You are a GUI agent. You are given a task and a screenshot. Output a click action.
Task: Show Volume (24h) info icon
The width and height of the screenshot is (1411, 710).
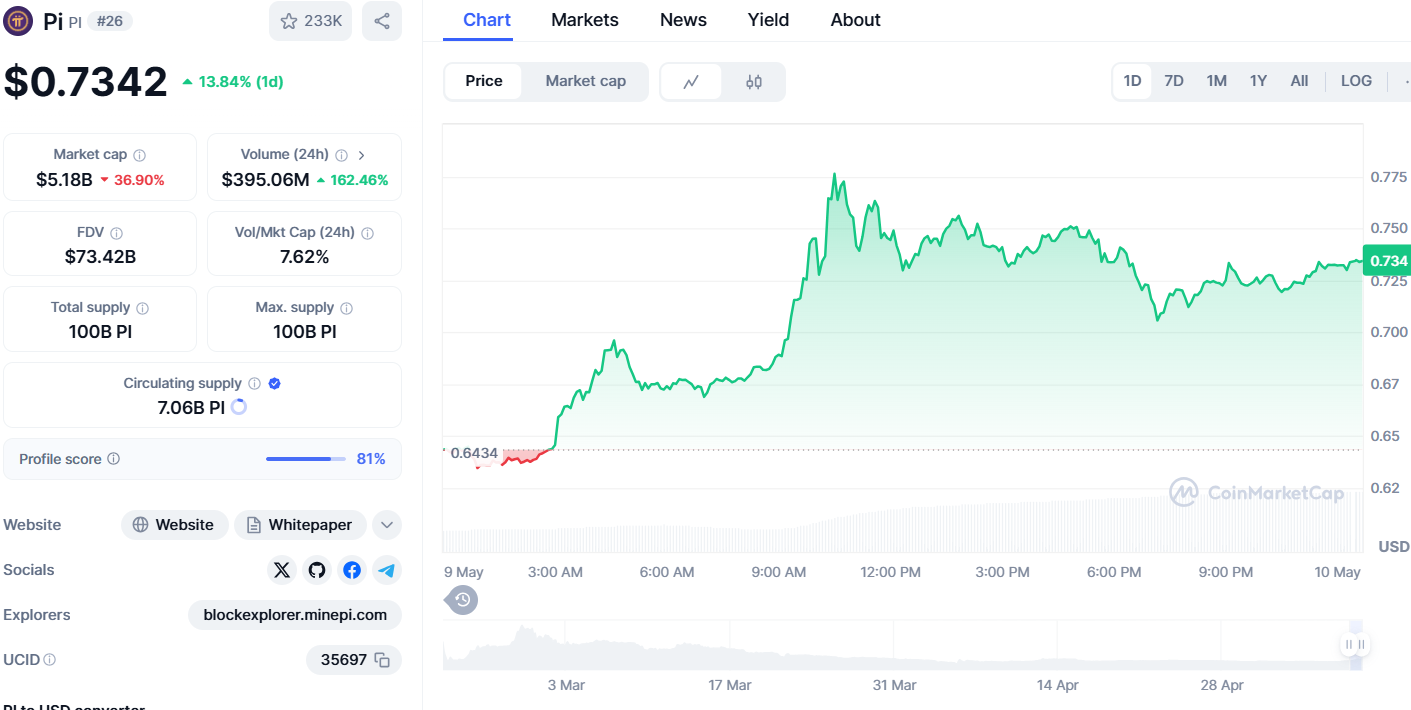342,155
